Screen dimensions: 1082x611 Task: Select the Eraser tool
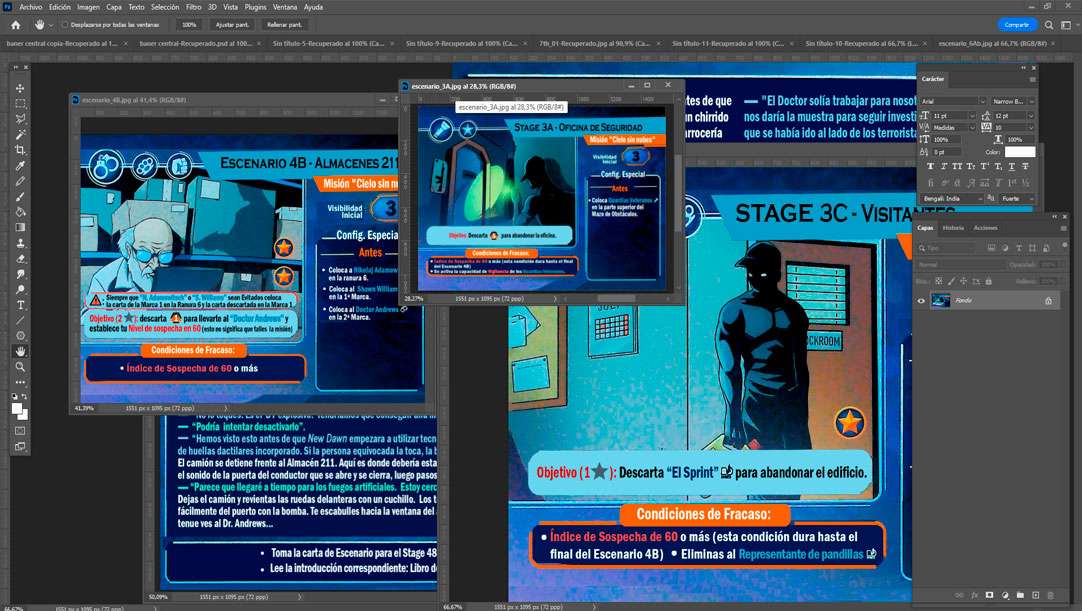[x=20, y=259]
